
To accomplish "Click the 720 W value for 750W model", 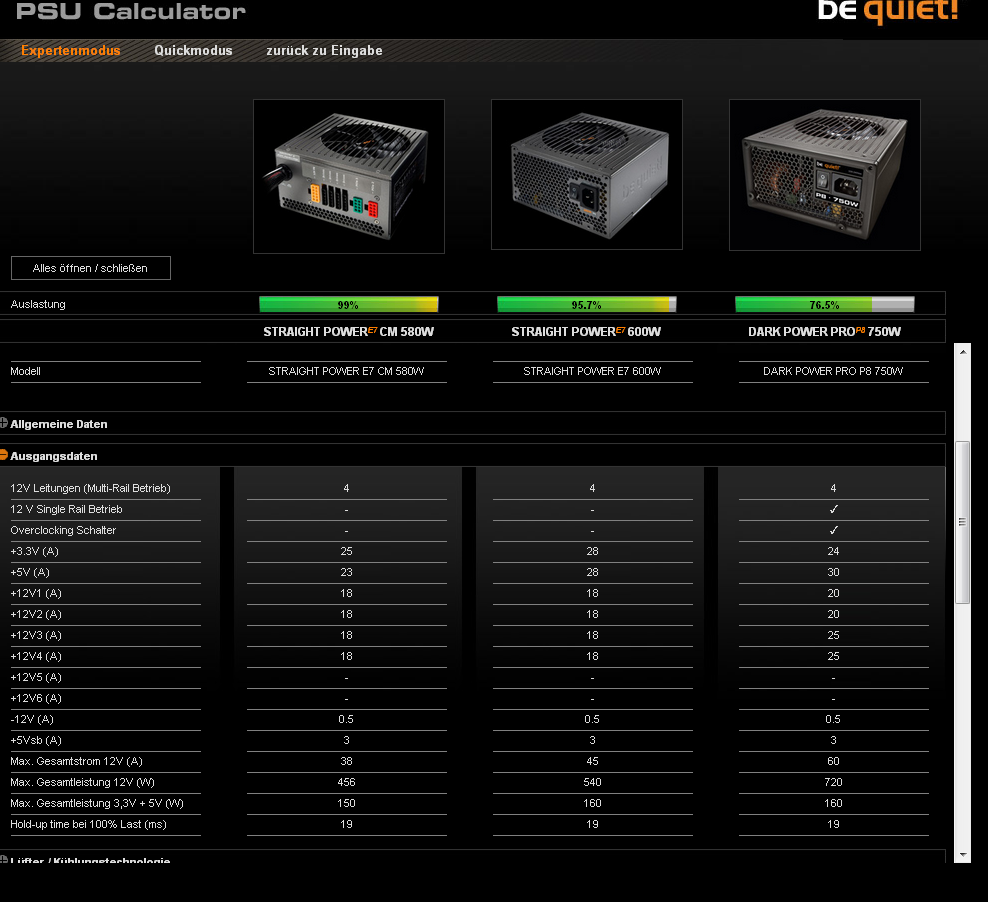I will [x=833, y=782].
